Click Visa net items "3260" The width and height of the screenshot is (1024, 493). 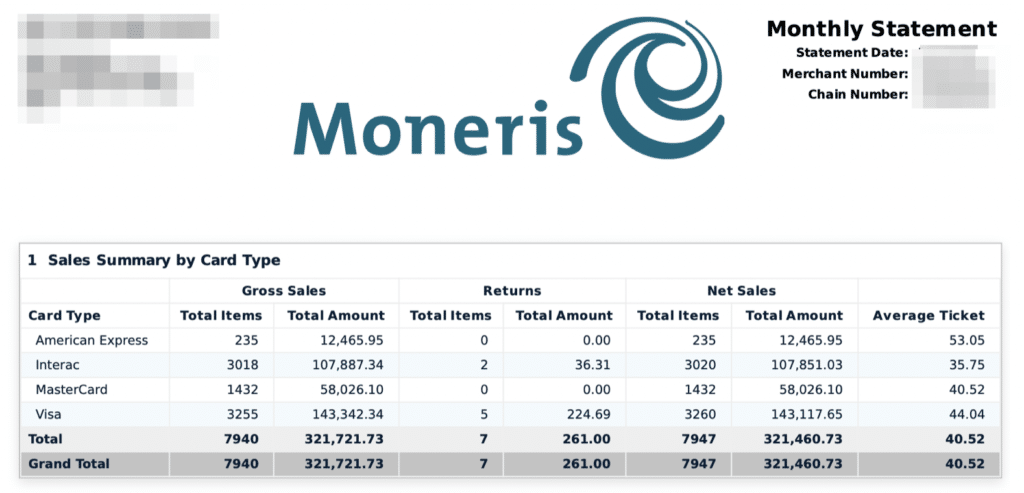tap(700, 415)
